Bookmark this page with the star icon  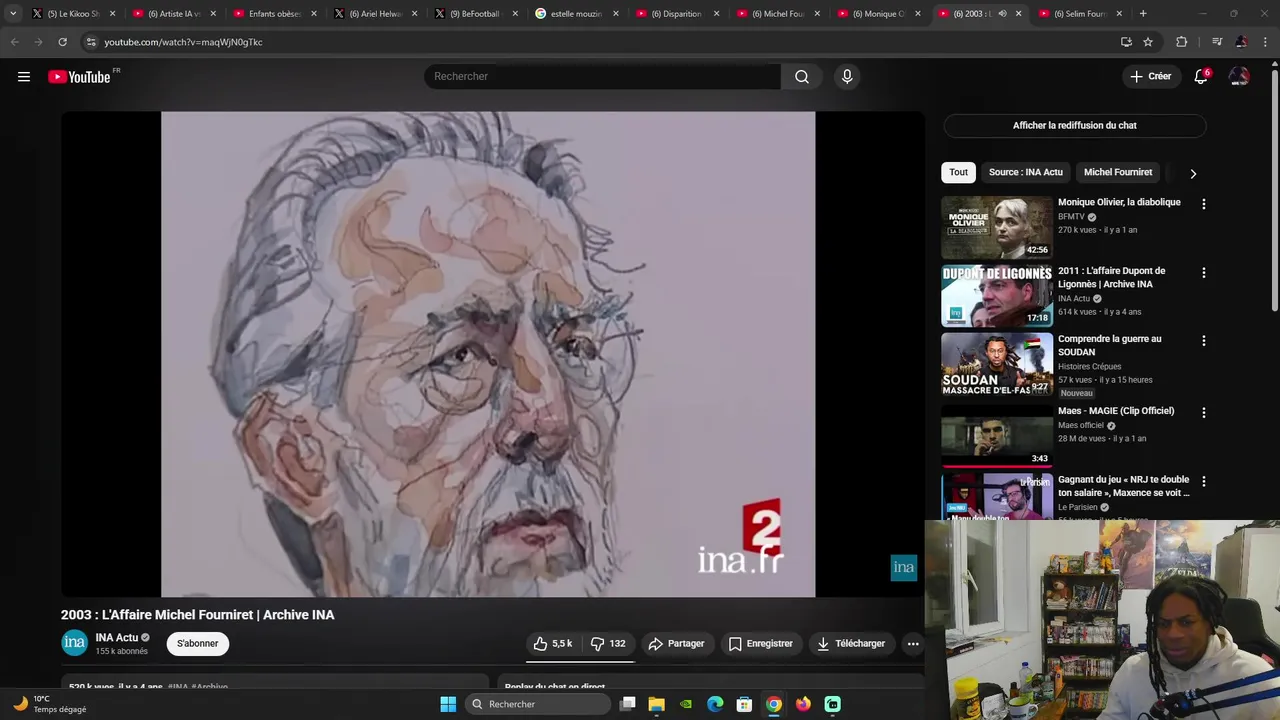1148,42
